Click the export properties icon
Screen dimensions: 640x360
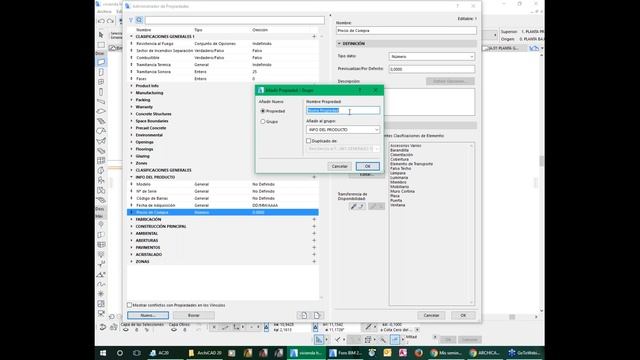pos(317,315)
